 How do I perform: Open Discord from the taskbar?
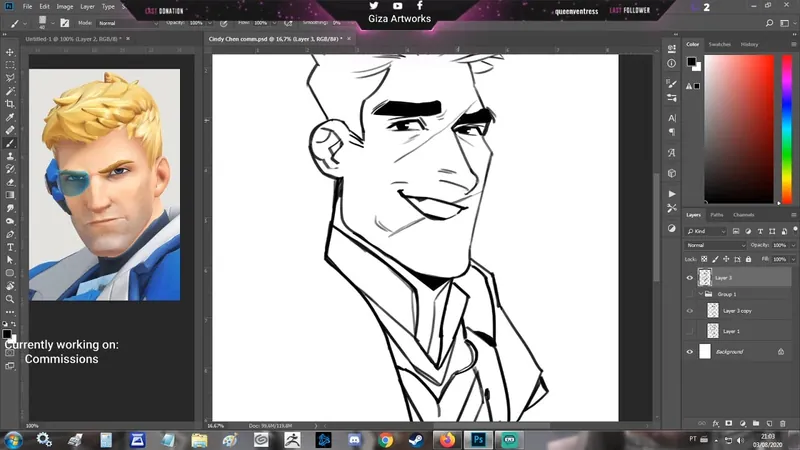point(354,440)
